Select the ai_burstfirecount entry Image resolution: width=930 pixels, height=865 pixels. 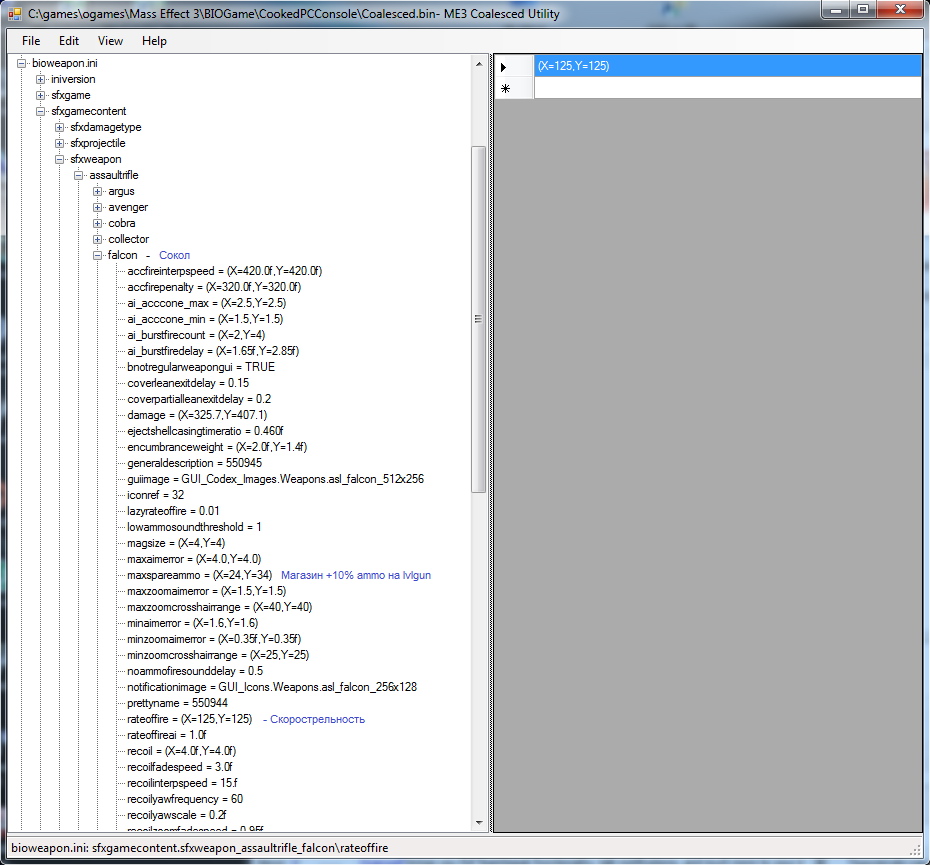coord(196,335)
